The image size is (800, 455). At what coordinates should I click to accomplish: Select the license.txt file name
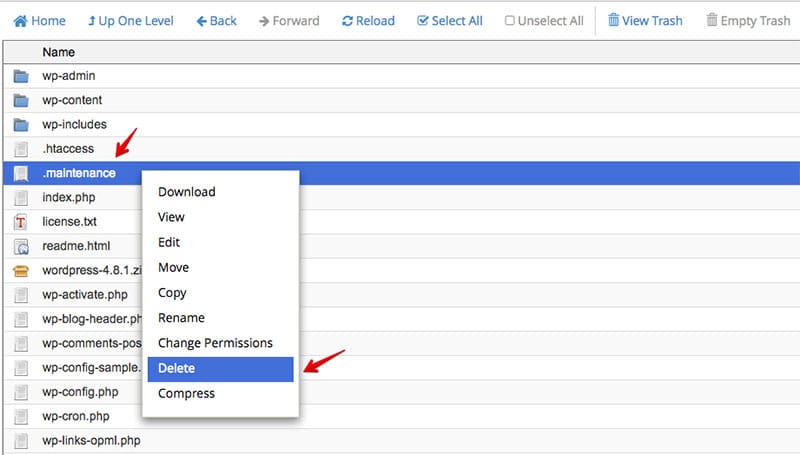pos(69,222)
